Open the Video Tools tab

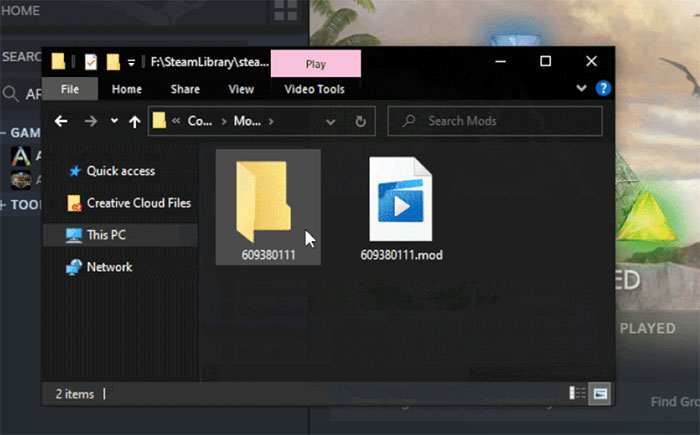coord(315,89)
